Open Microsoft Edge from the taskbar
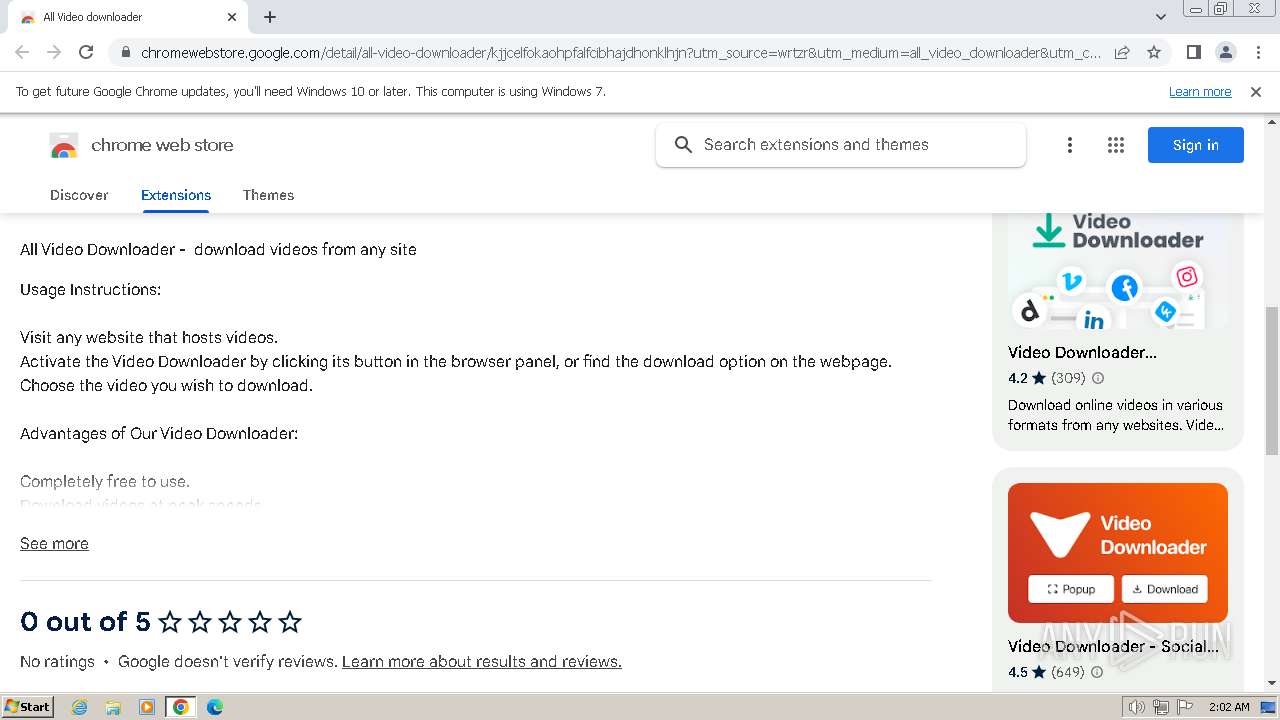 tap(215, 707)
